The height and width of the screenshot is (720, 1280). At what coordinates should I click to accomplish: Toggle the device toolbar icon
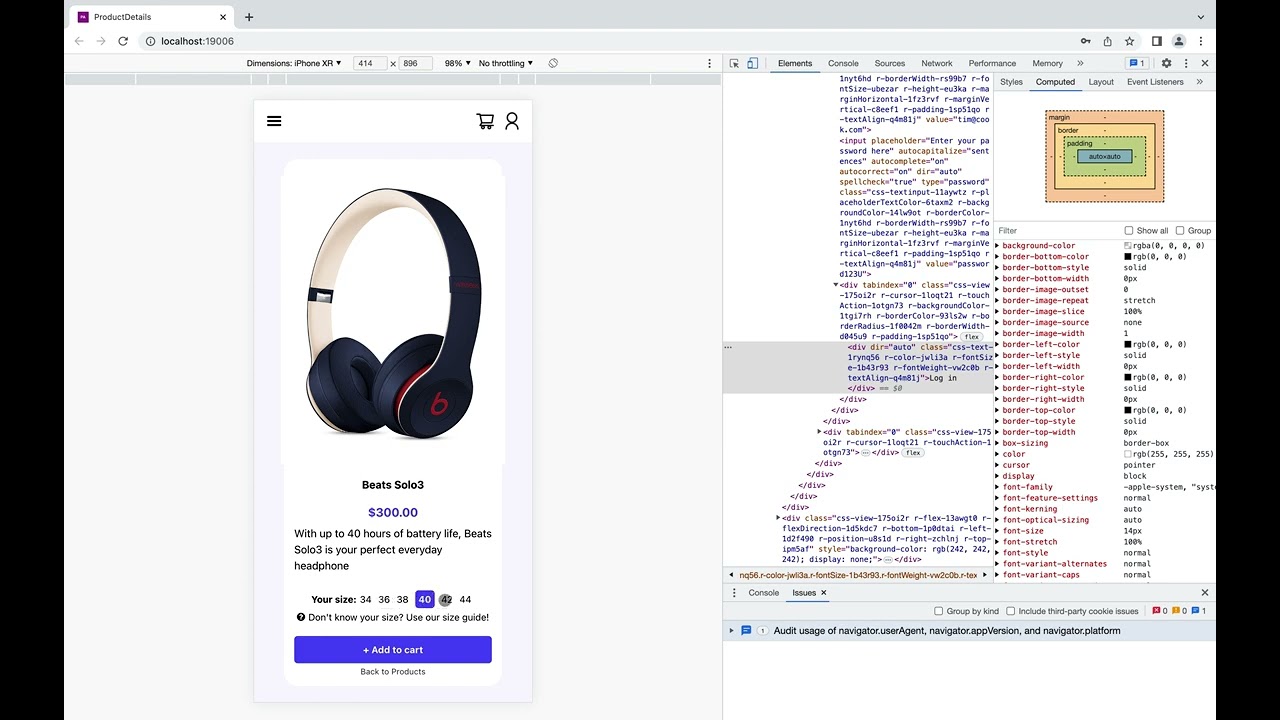(x=753, y=63)
